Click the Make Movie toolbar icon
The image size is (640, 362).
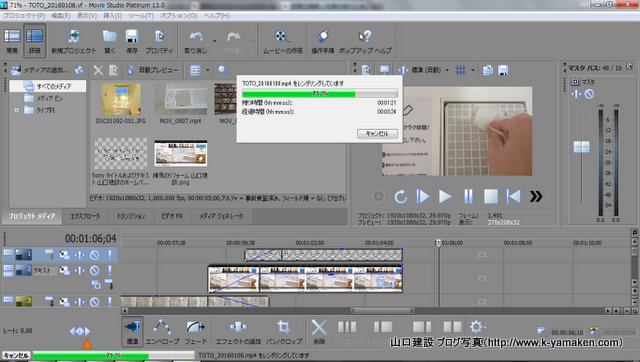pos(282,41)
